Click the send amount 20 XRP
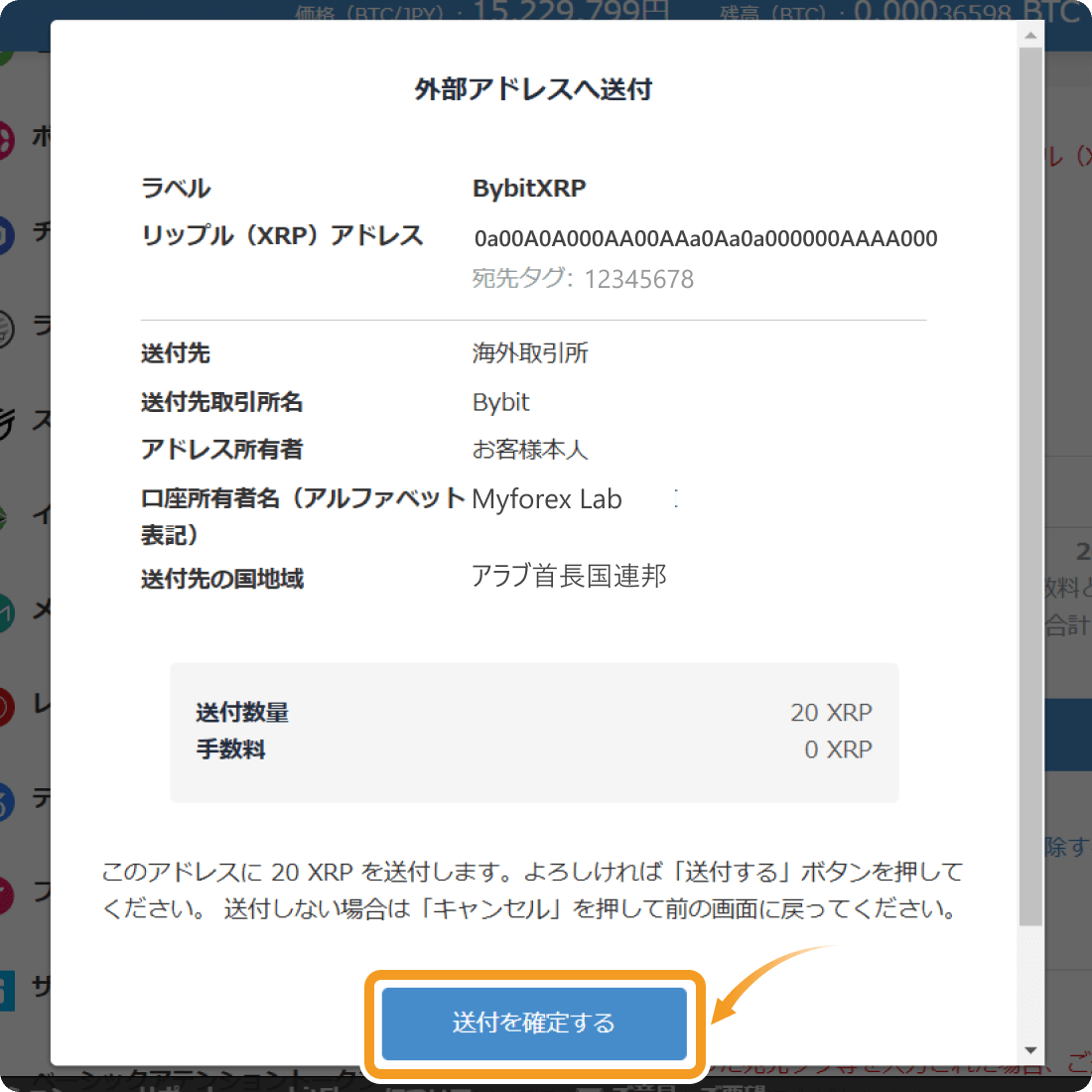 [x=831, y=712]
